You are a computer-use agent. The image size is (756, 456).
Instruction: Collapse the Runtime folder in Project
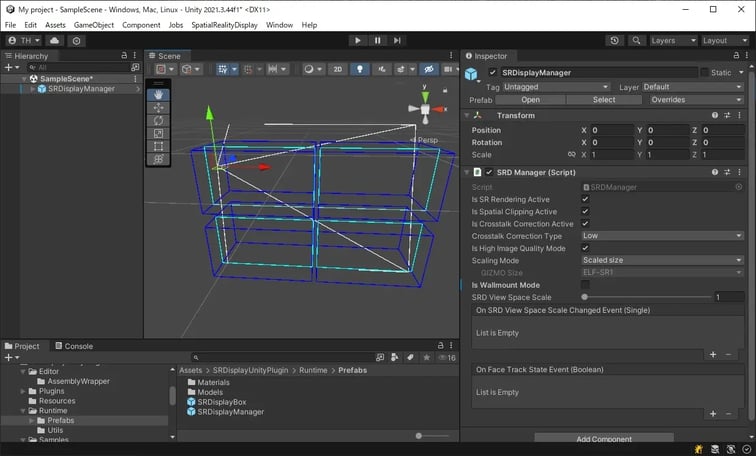tap(23, 411)
